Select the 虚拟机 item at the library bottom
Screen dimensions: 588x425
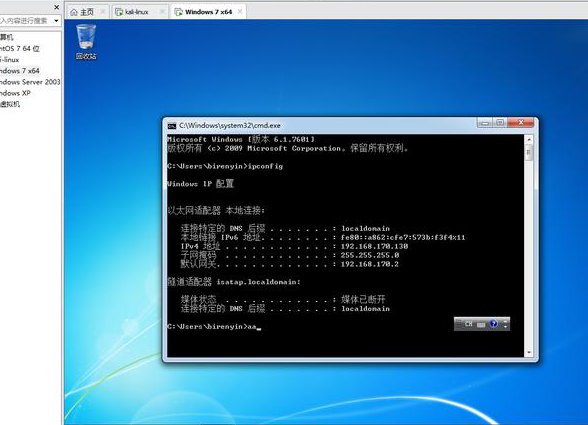(x=10, y=104)
